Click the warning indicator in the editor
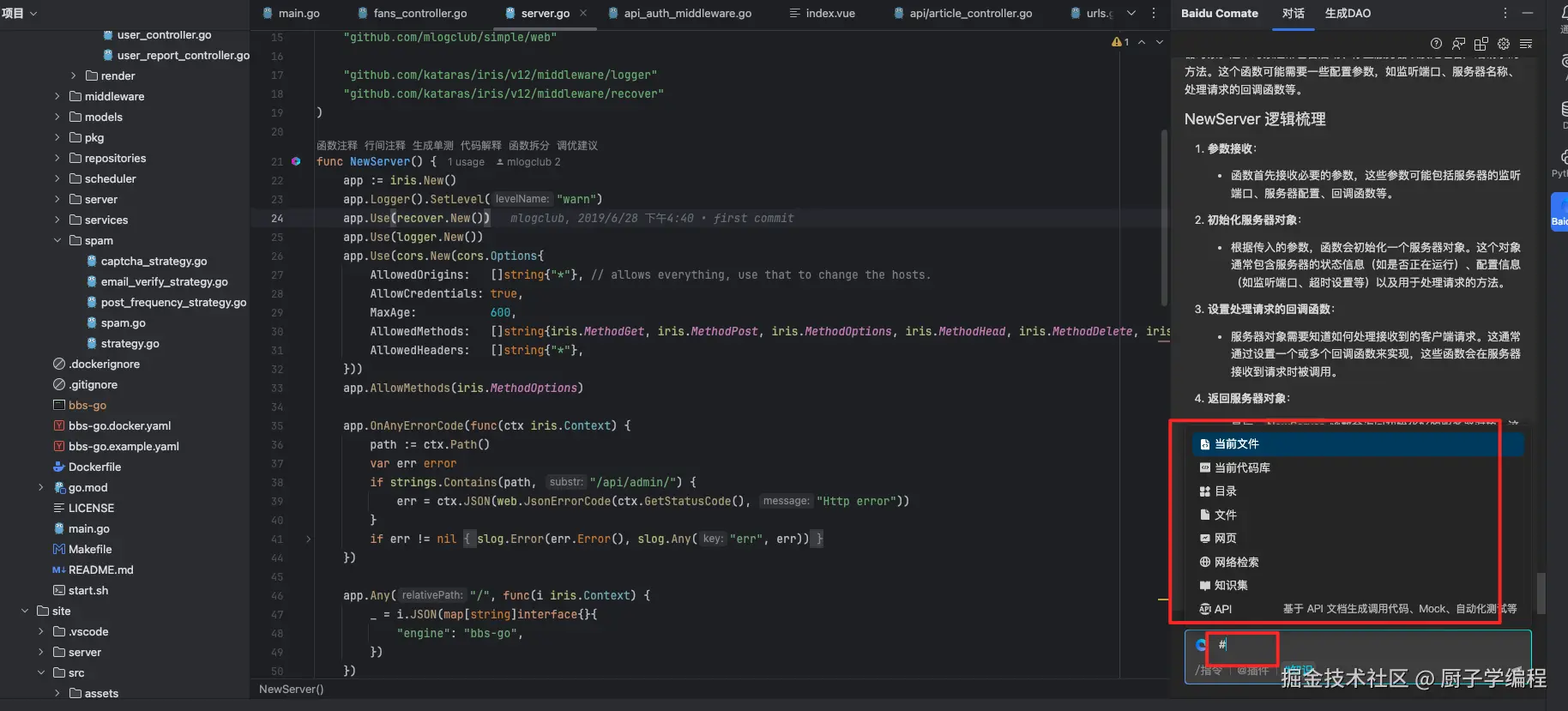The image size is (1568, 711). pyautogui.click(x=1119, y=42)
